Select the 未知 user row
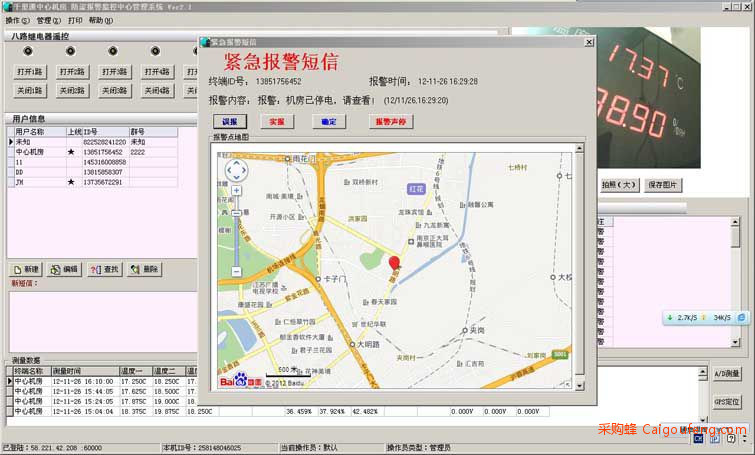This screenshot has width=755, height=455. pos(92,142)
